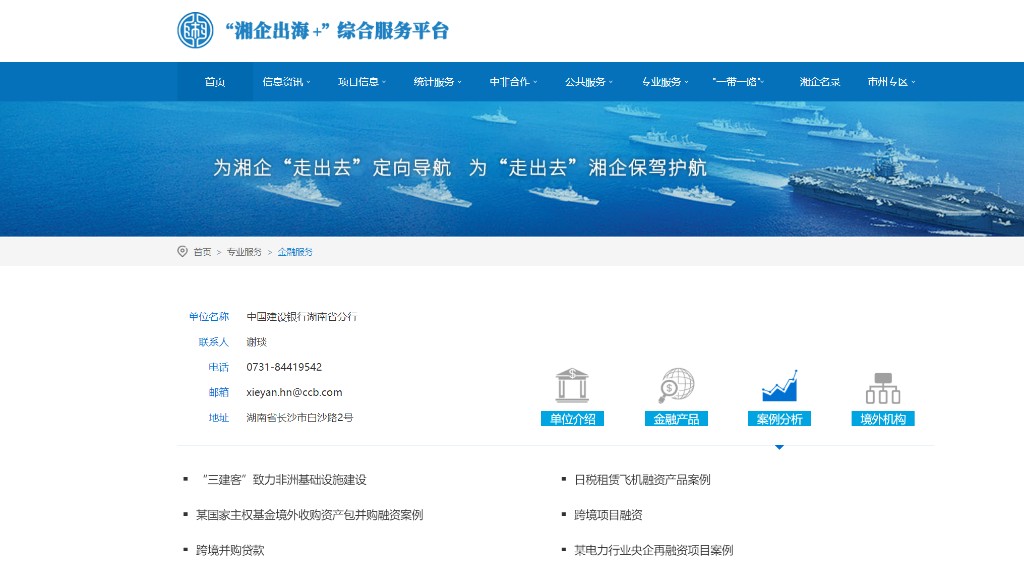Image resolution: width=1024 pixels, height=580 pixels.
Task: Expand the 统计服务 dropdown menu
Action: 437,82
